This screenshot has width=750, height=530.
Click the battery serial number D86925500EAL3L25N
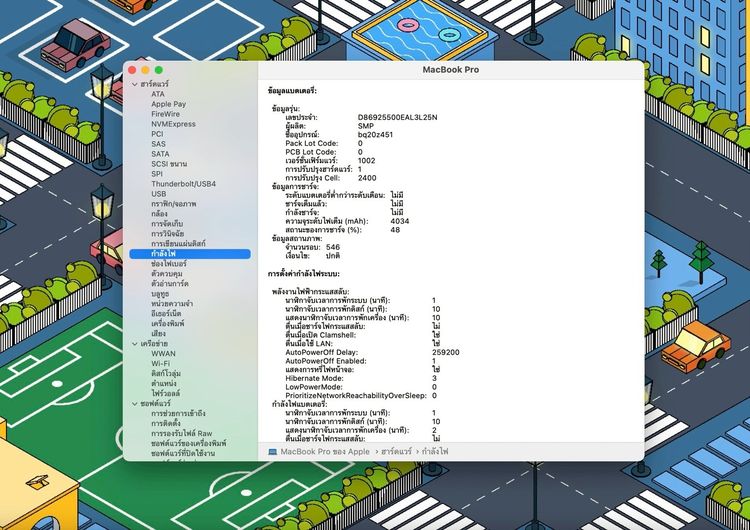[397, 117]
